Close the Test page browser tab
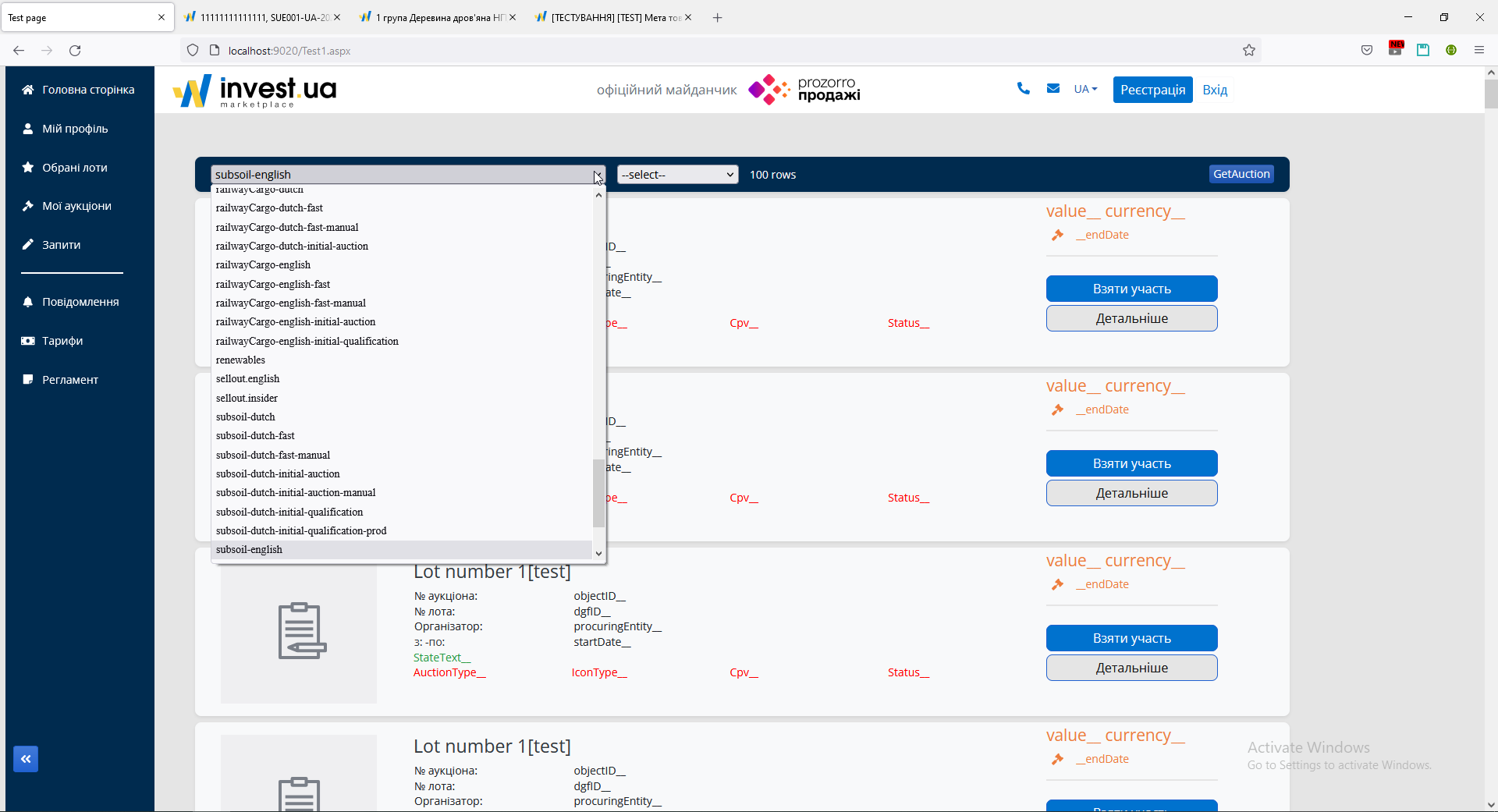 click(162, 17)
